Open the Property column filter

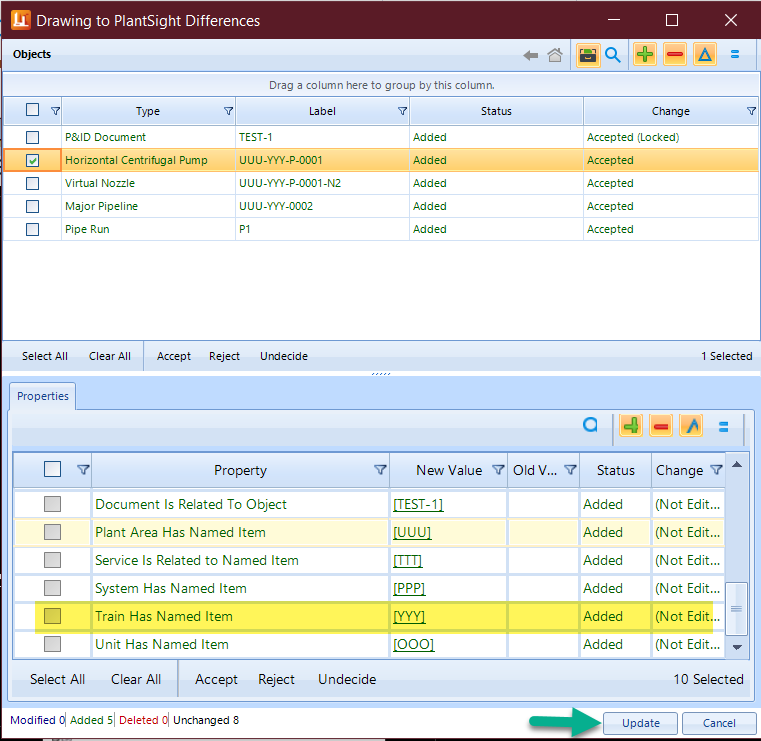coord(380,470)
